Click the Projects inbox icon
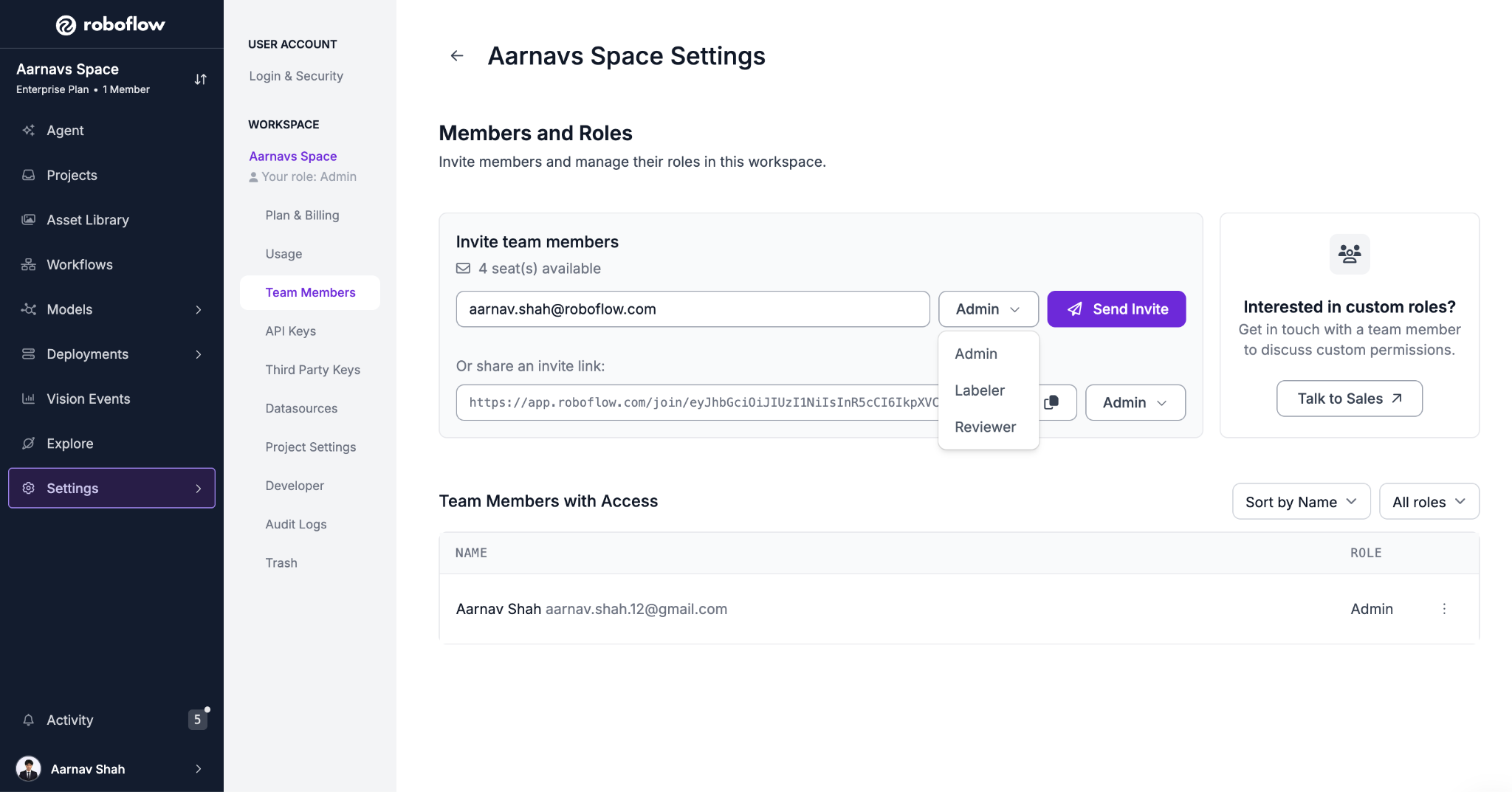Screen dimensions: 1512x792 click(x=29, y=175)
